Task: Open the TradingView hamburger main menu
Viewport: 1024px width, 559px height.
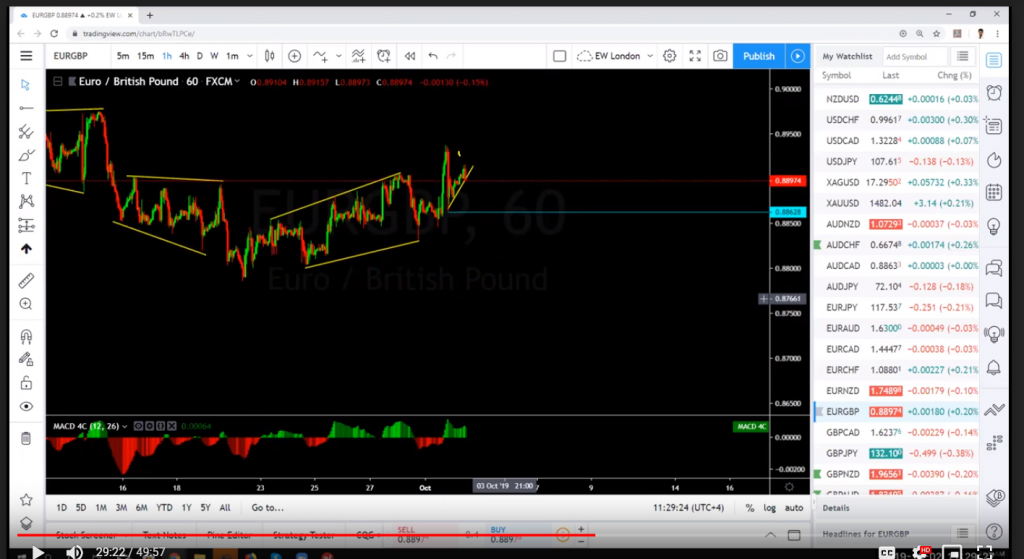Action: [x=26, y=56]
